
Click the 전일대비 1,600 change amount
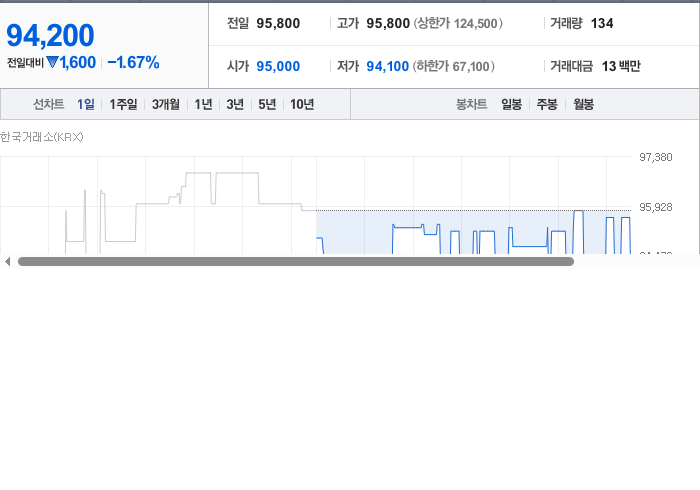coord(77,62)
